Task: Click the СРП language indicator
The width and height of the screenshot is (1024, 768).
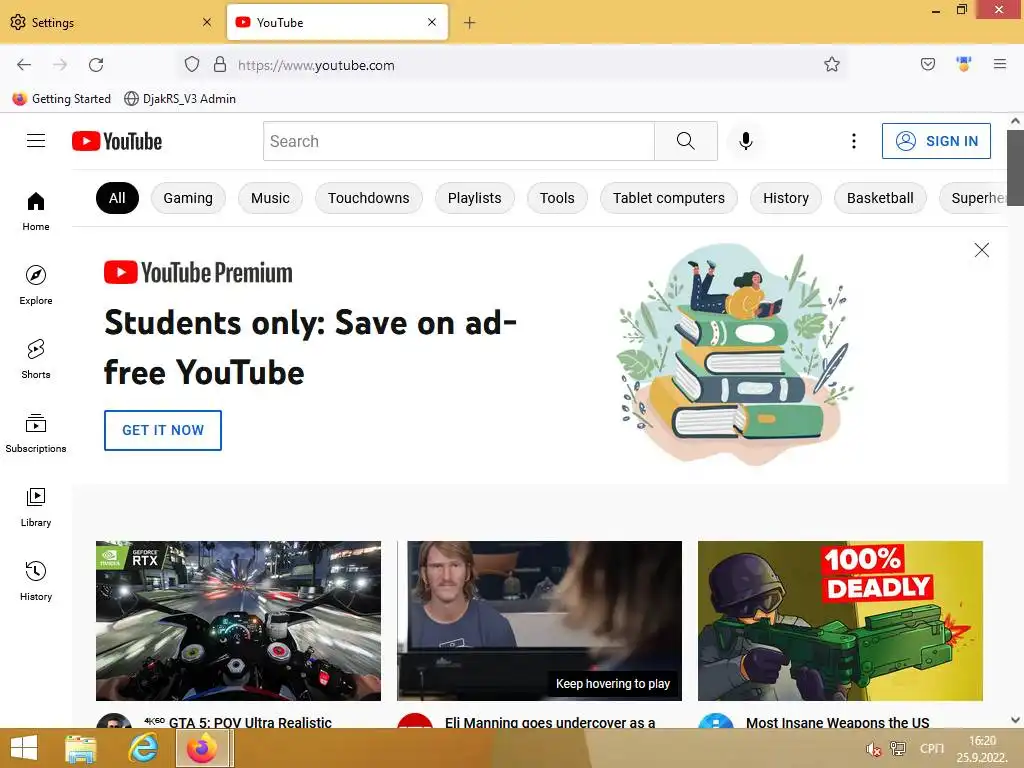Action: point(932,748)
